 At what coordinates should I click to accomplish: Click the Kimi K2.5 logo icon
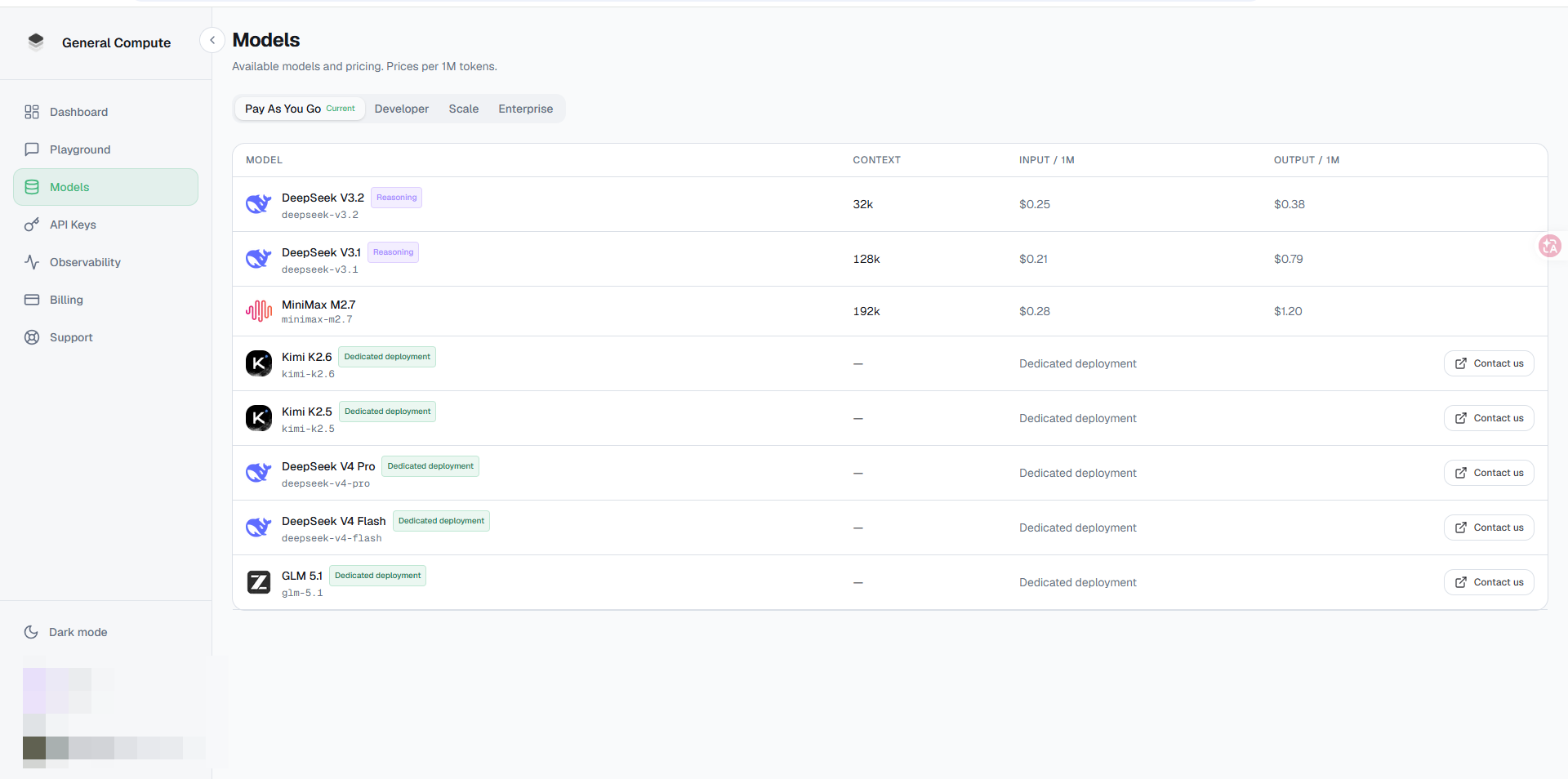[259, 418]
